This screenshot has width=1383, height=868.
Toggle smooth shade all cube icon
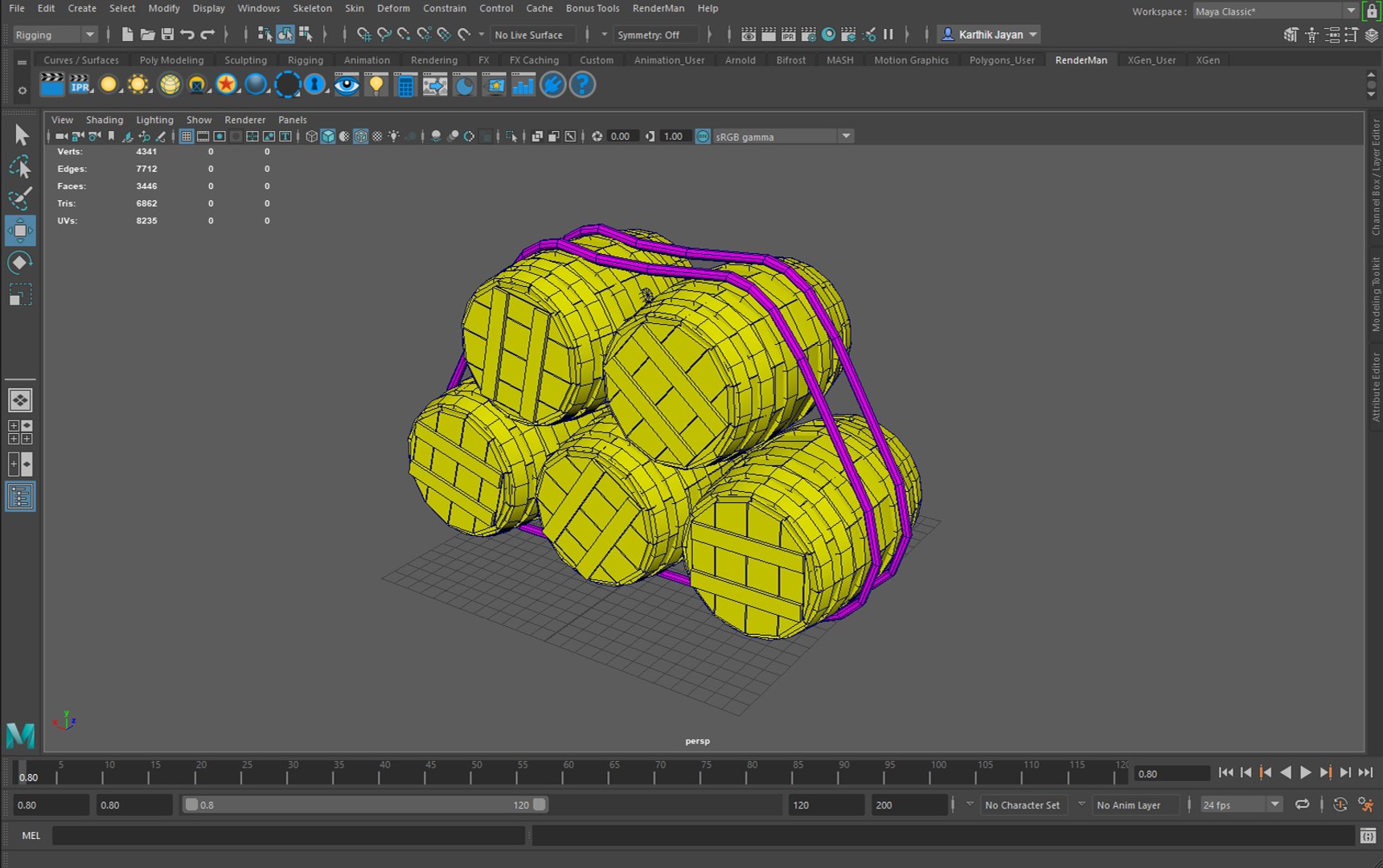pos(328,137)
